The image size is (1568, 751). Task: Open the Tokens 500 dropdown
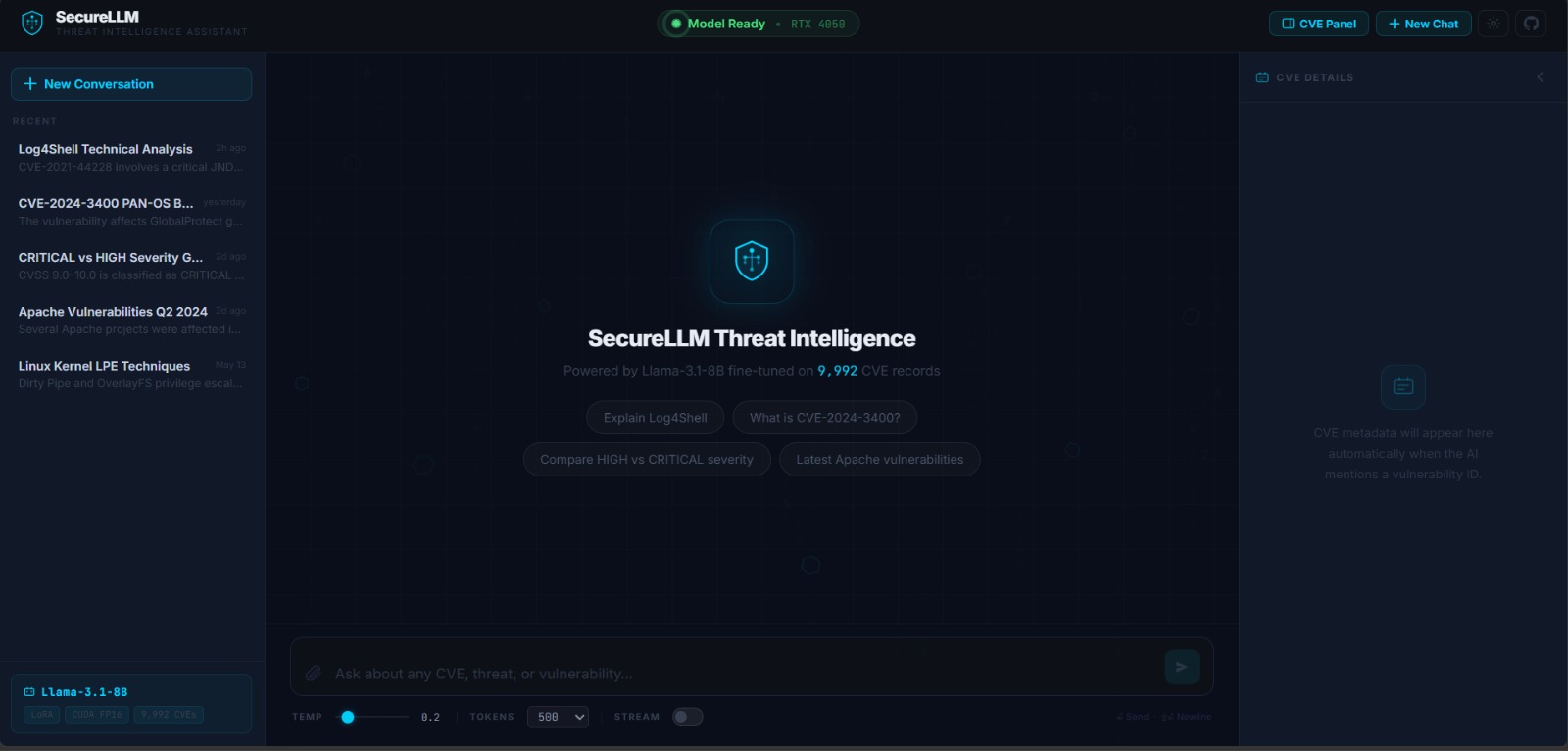558,717
